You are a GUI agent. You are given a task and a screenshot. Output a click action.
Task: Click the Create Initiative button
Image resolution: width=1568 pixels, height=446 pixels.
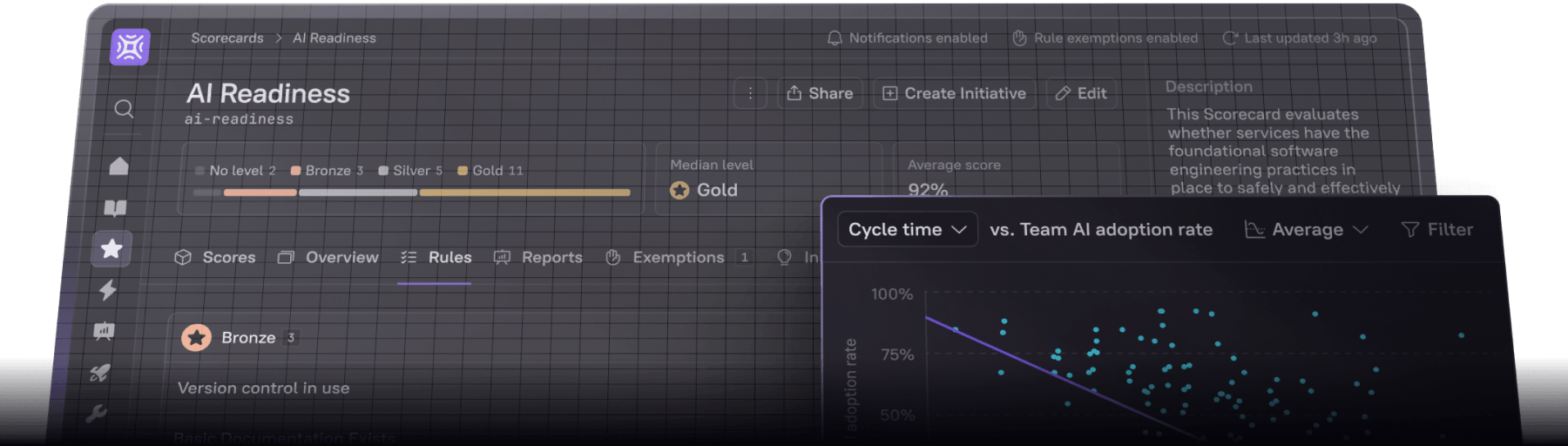coord(954,93)
